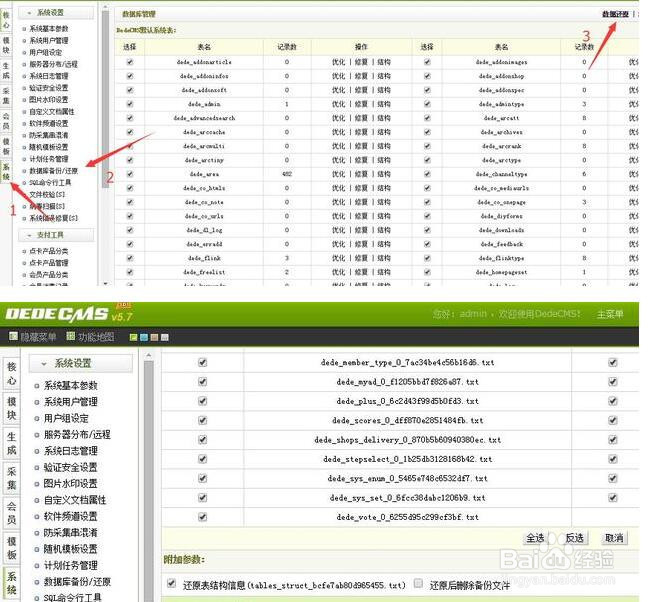
Task: Collapse 系统设置 section below the DedeCMS header
Action: pyautogui.click(x=81, y=364)
